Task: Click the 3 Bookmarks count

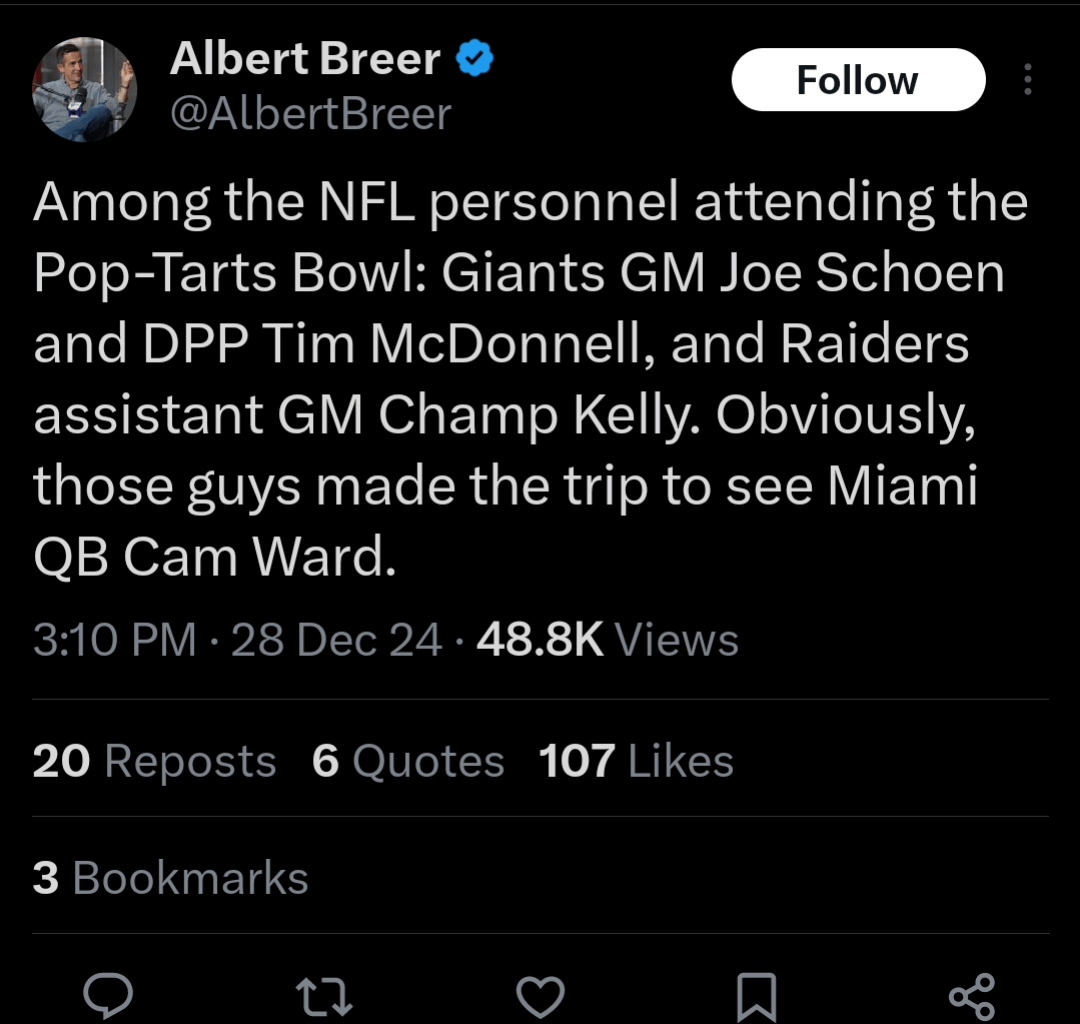Action: 170,879
